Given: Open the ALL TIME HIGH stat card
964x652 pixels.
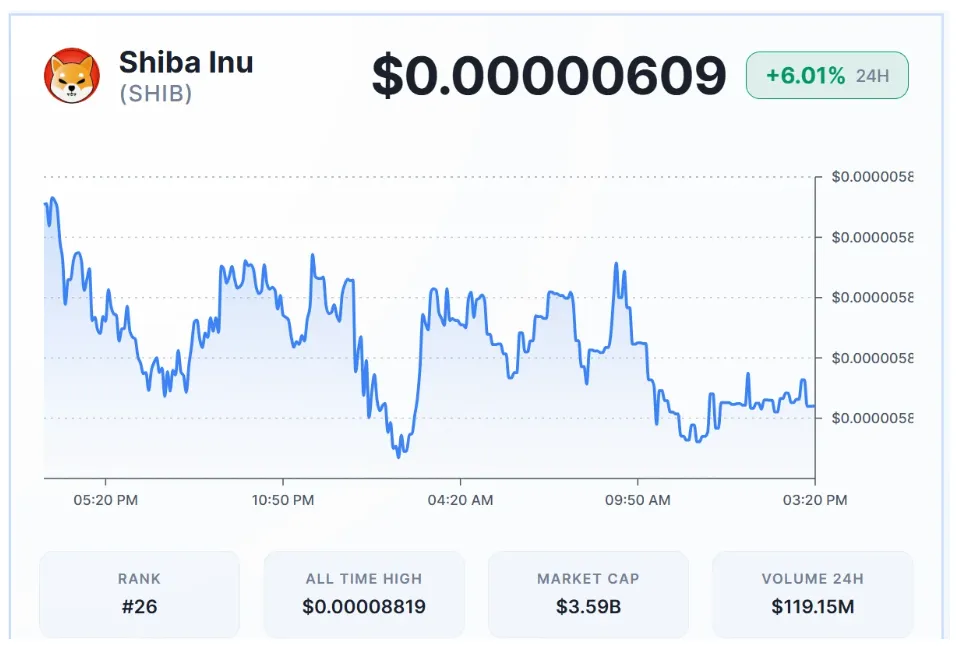Looking at the screenshot, I should tap(364, 594).
